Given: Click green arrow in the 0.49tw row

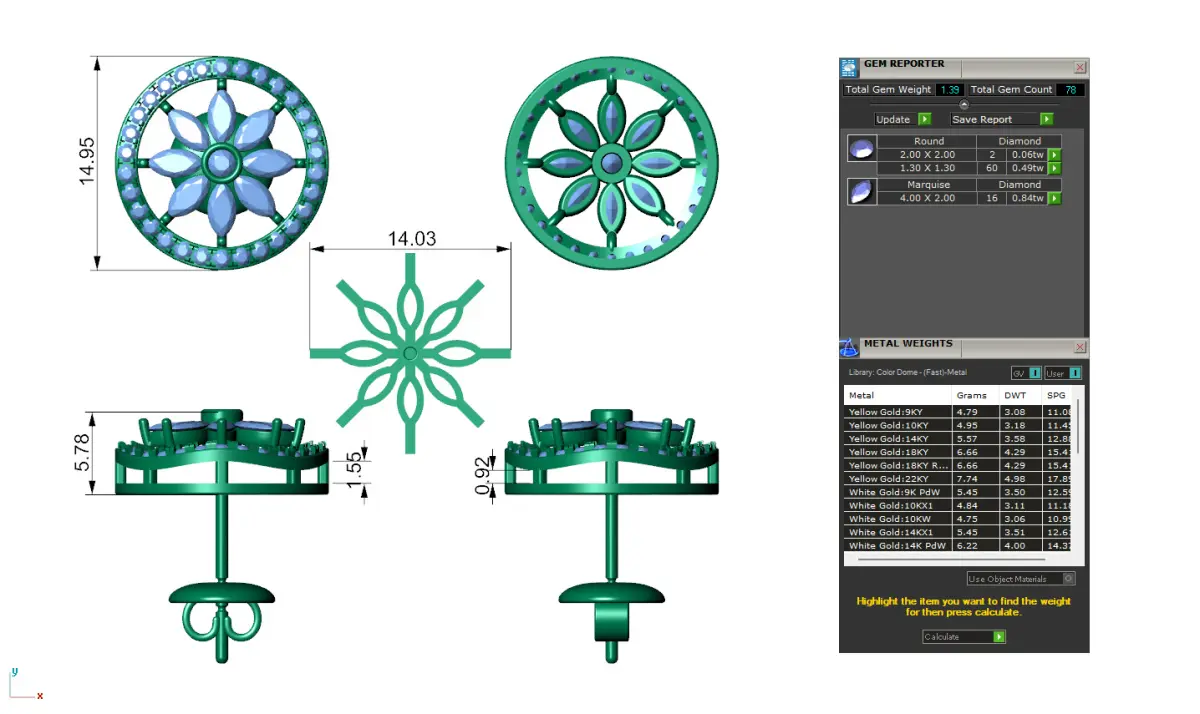Looking at the screenshot, I should click(1054, 168).
